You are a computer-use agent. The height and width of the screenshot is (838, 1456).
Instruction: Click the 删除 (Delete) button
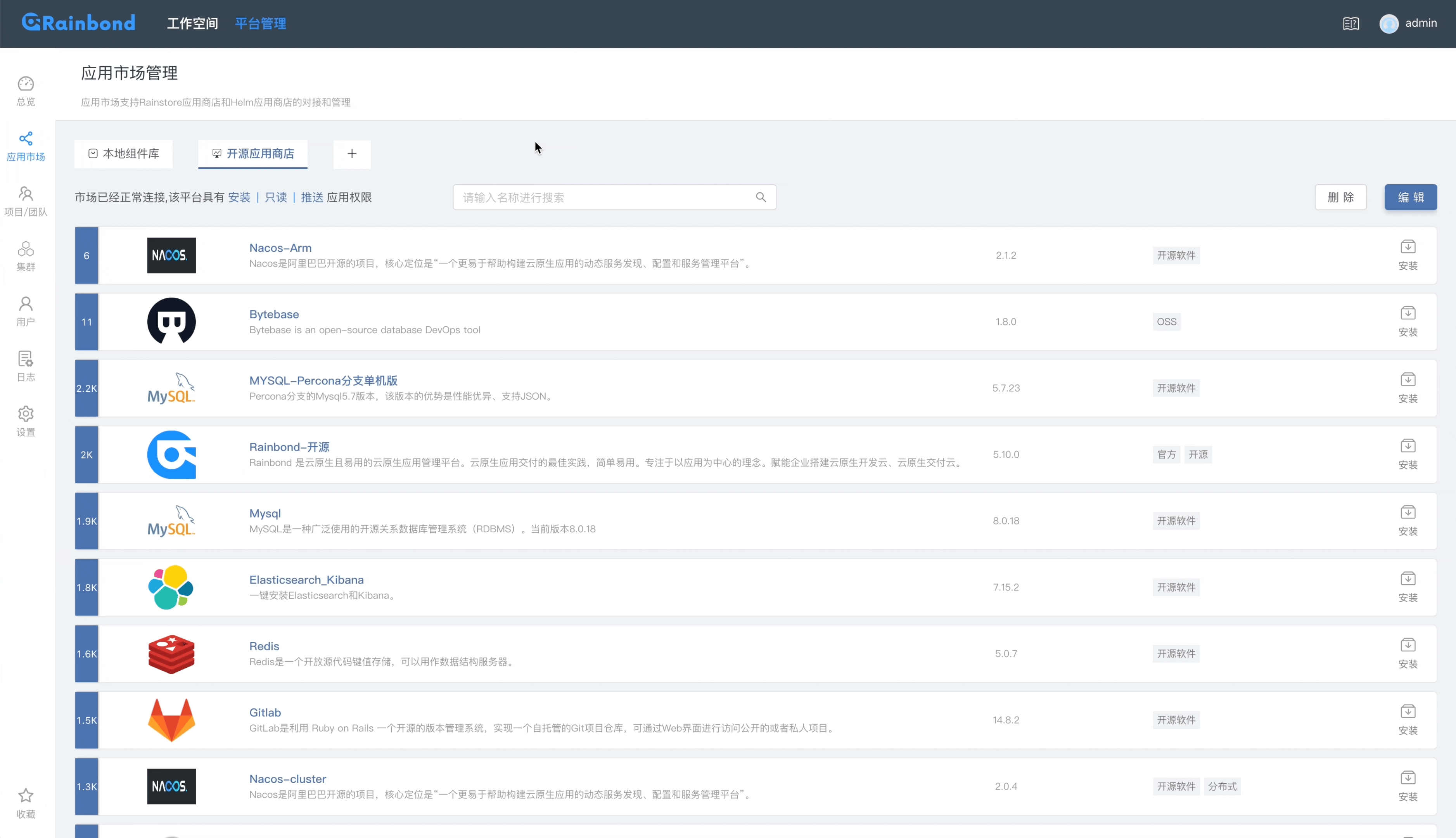pos(1340,197)
